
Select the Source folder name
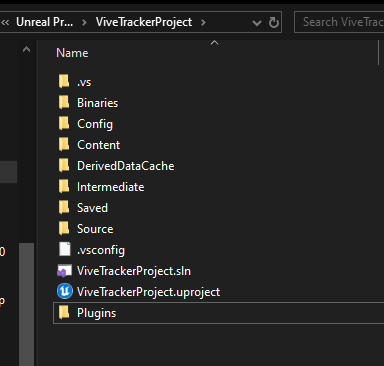point(95,229)
